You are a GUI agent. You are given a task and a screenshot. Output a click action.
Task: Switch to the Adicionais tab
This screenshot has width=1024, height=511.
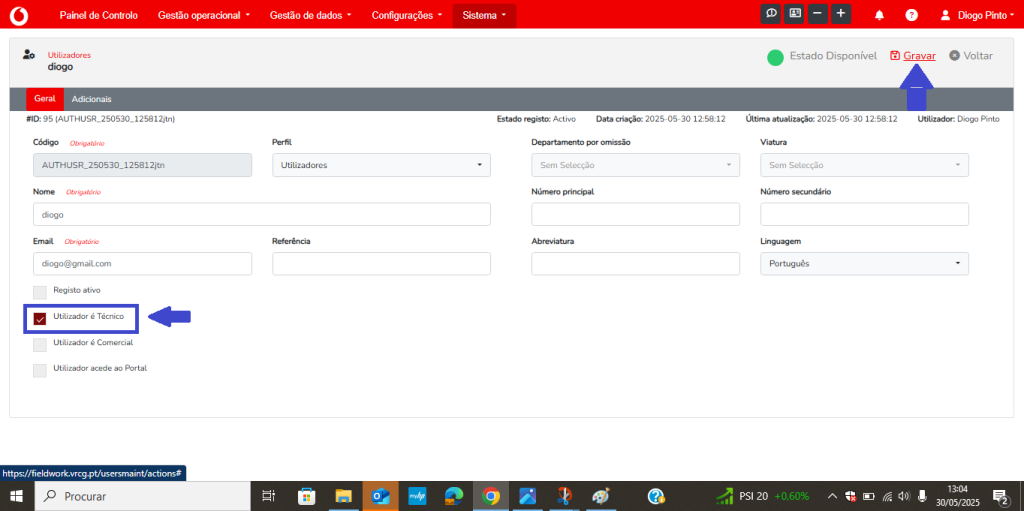[91, 99]
